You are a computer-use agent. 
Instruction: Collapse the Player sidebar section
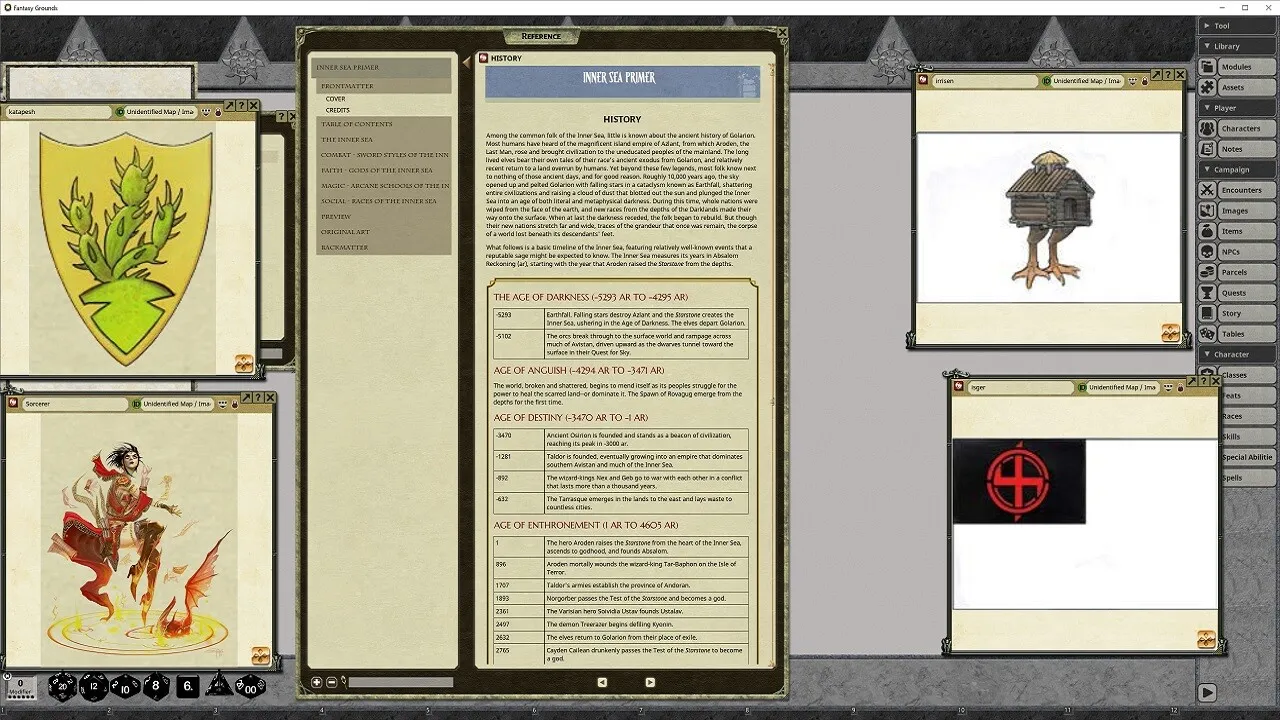(1236, 108)
